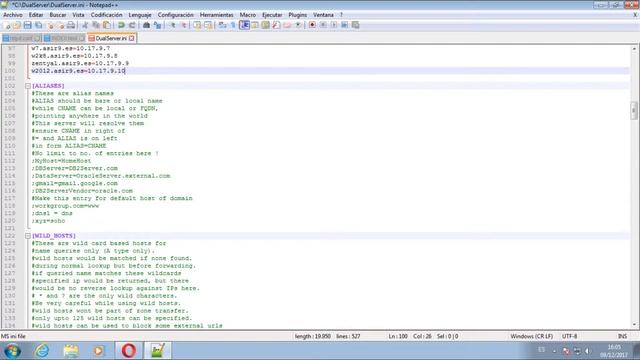Click the UTF-8 encoding status field
The height and width of the screenshot is (360, 640).
tap(569, 336)
